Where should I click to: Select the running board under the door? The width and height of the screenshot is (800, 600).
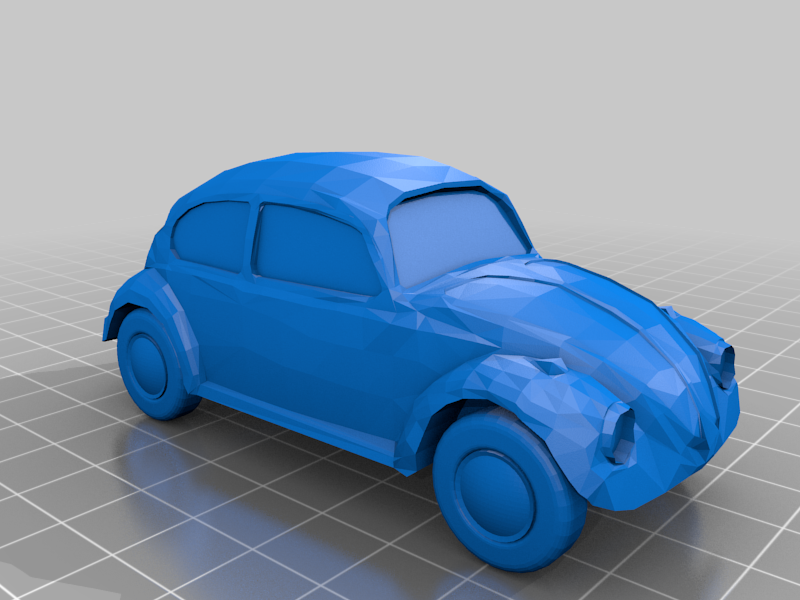pos(296,419)
